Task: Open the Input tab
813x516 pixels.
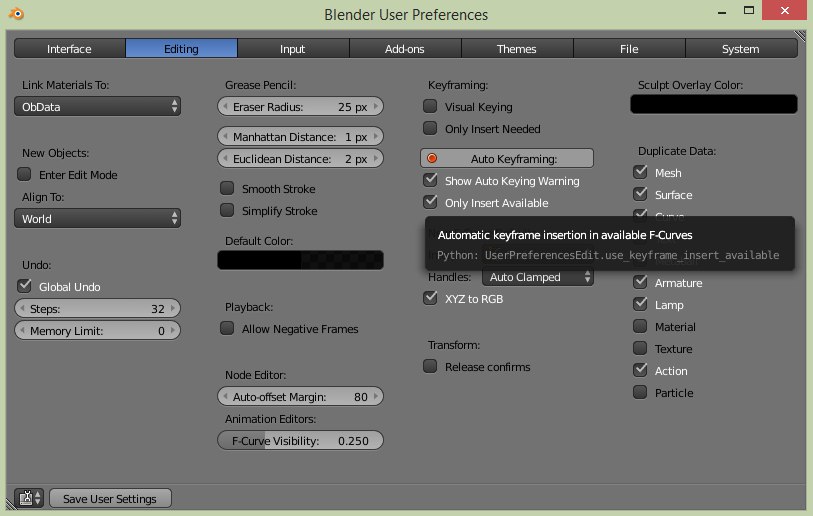Action: [x=293, y=49]
